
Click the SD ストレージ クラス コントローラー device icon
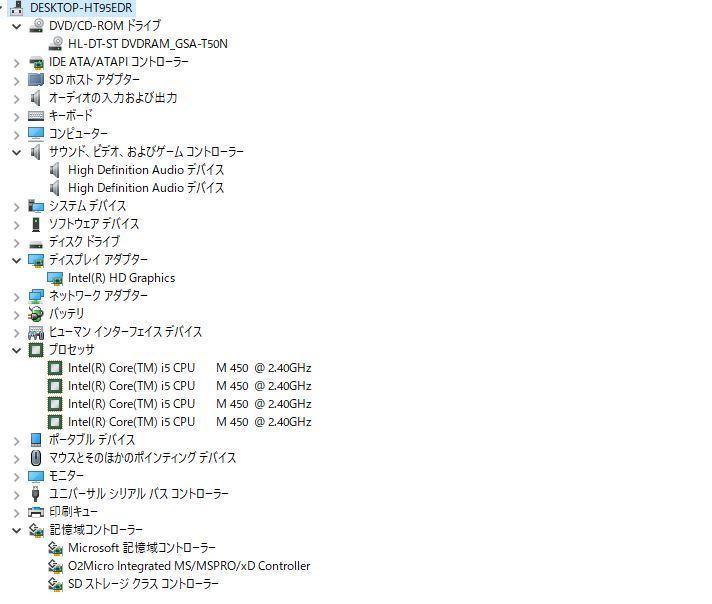(55, 584)
